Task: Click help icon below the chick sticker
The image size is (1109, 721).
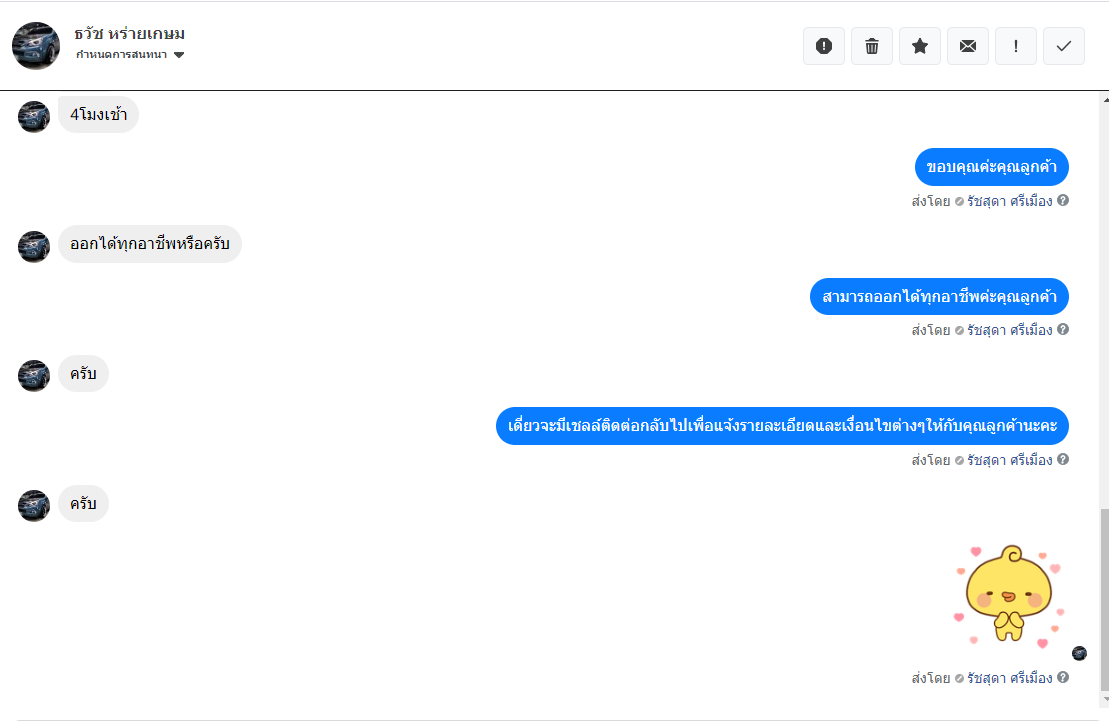Action: pos(1063,677)
